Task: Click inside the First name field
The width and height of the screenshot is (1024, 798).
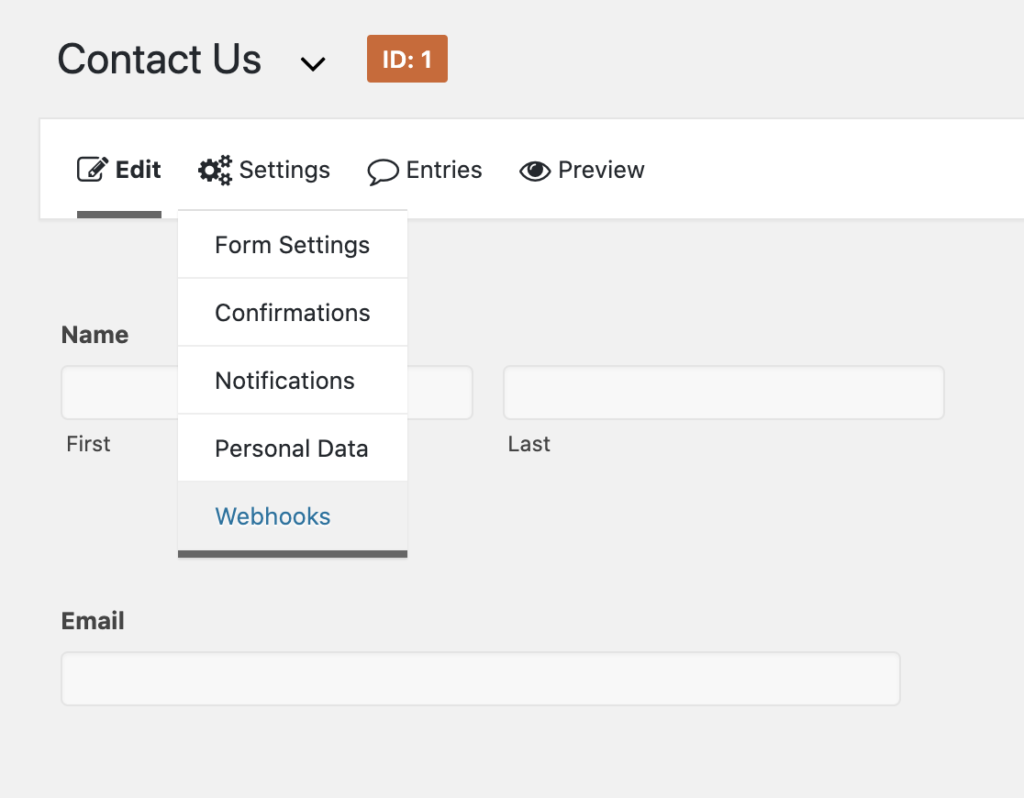Action: point(120,392)
